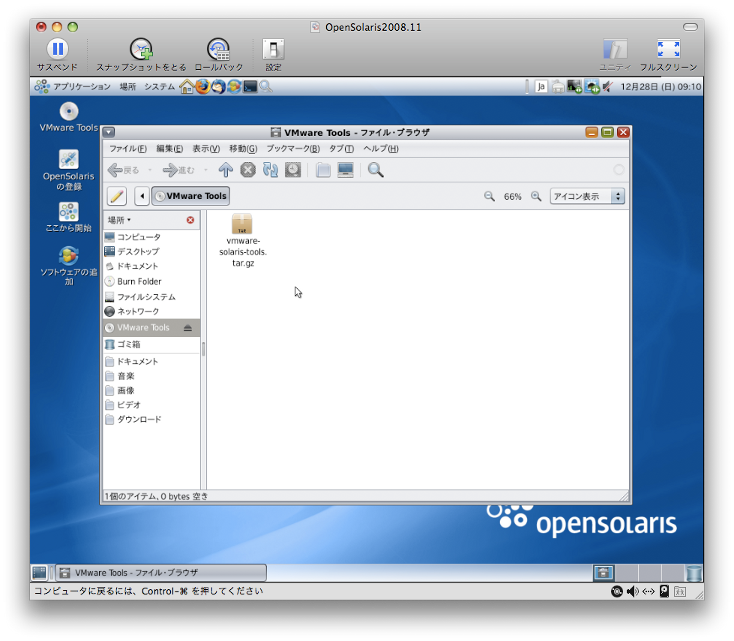
Task: Launch Firefox from the top panel
Action: [x=202, y=87]
